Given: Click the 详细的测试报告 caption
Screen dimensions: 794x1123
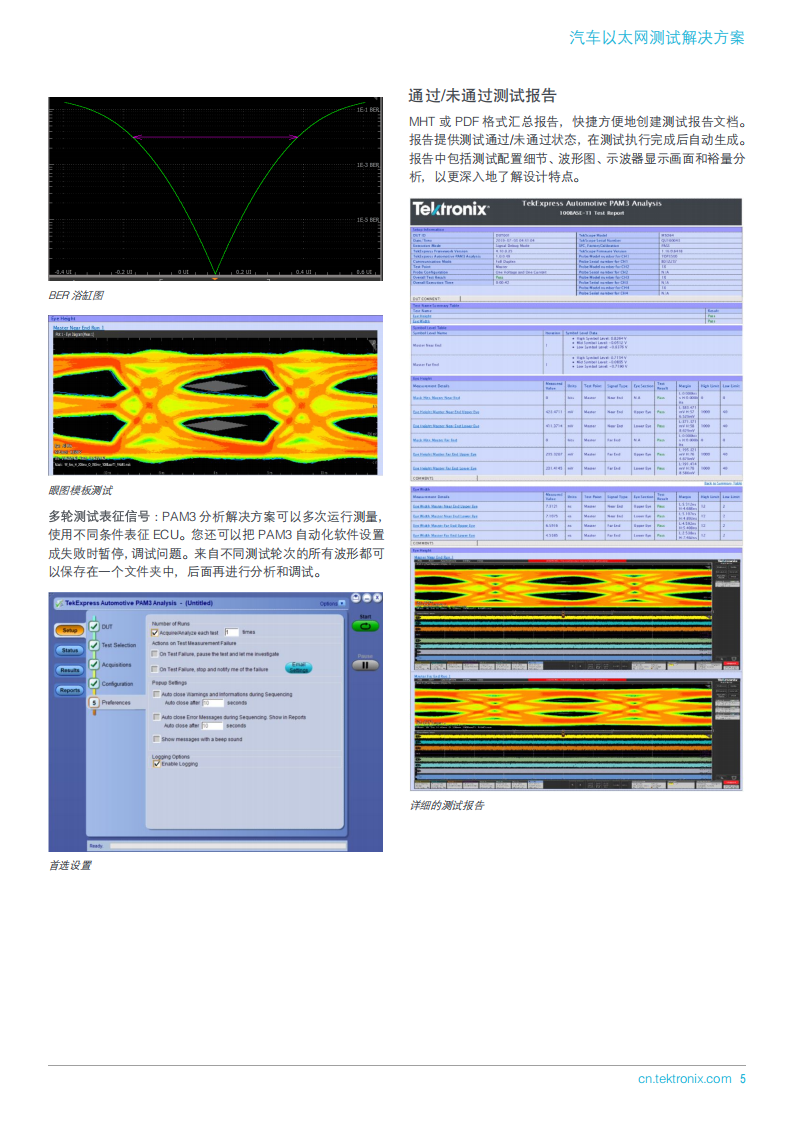Looking at the screenshot, I should click(x=447, y=806).
